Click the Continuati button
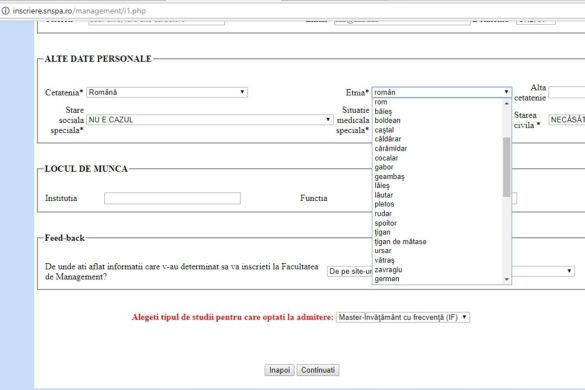This screenshot has width=585, height=390. [x=318, y=370]
